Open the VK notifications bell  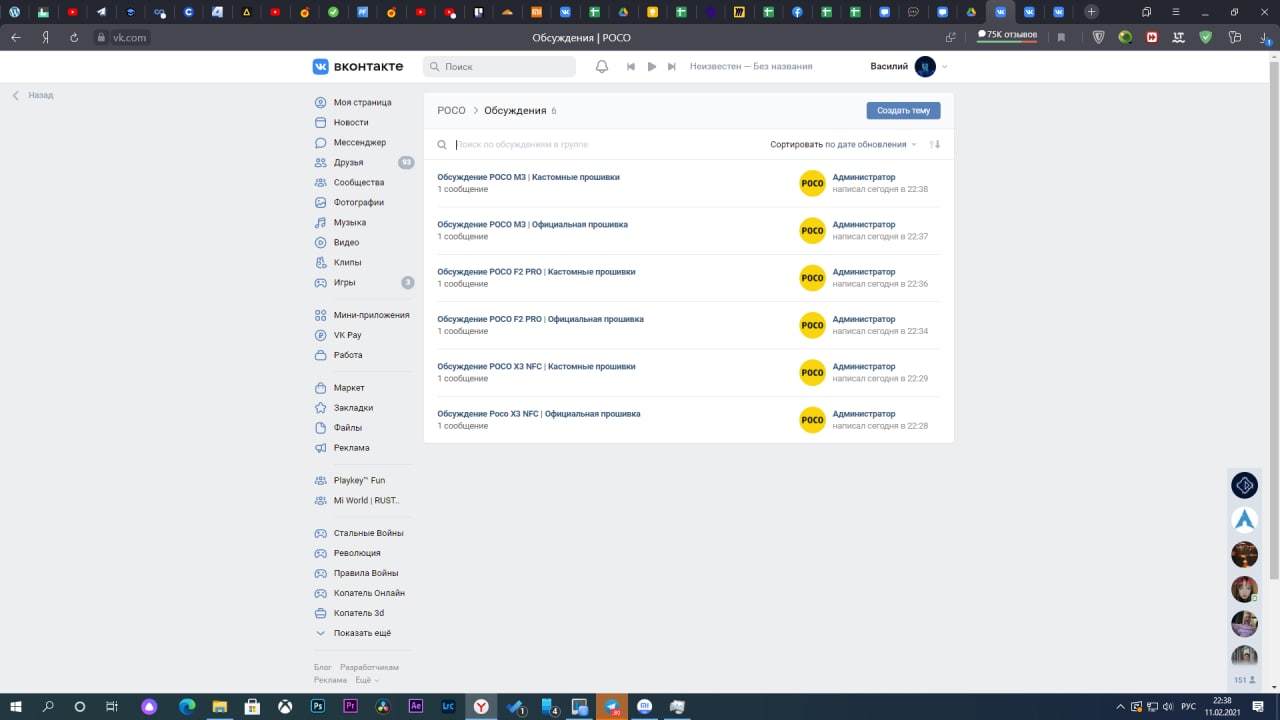pos(602,66)
